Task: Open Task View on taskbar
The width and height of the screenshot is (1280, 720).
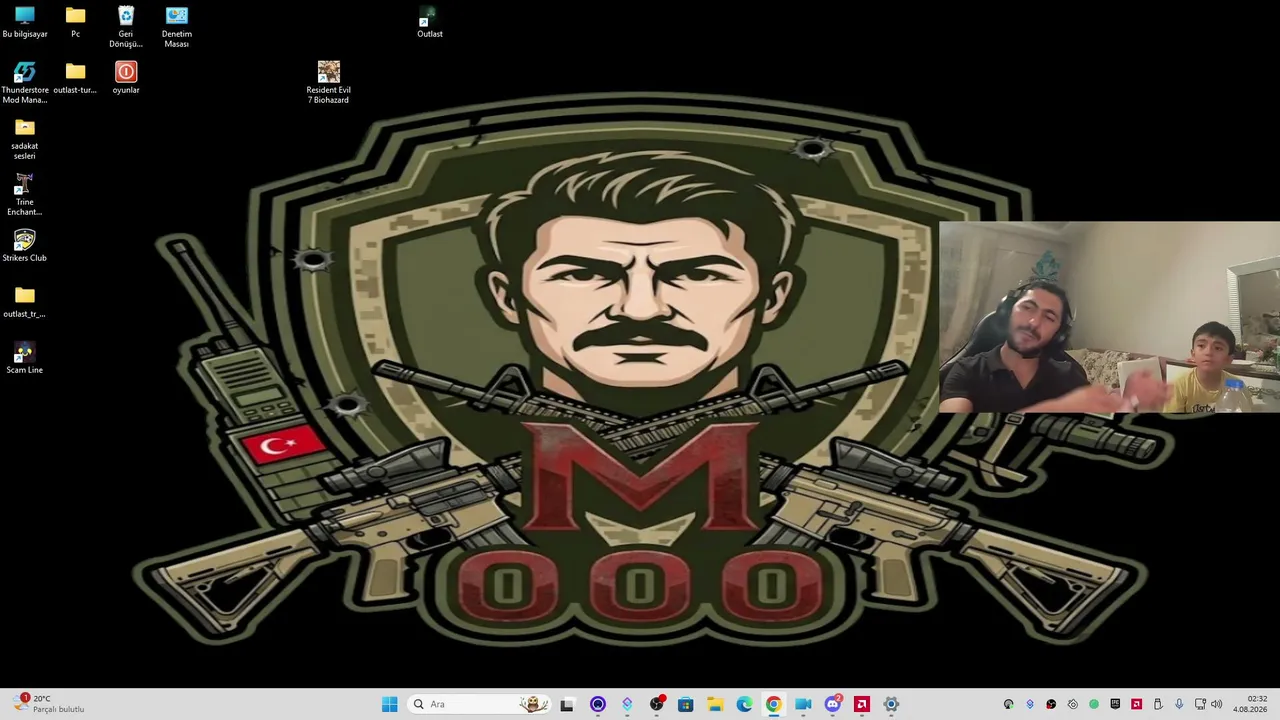Action: coord(567,704)
